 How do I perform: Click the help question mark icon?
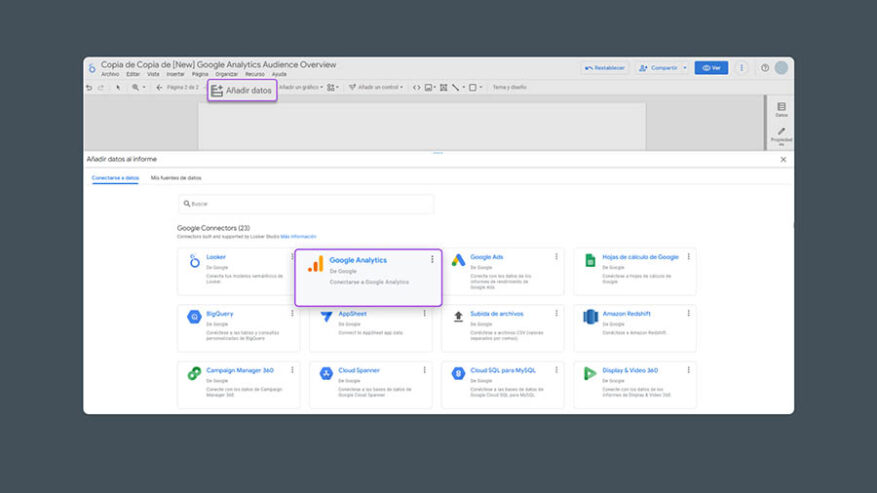[765, 68]
